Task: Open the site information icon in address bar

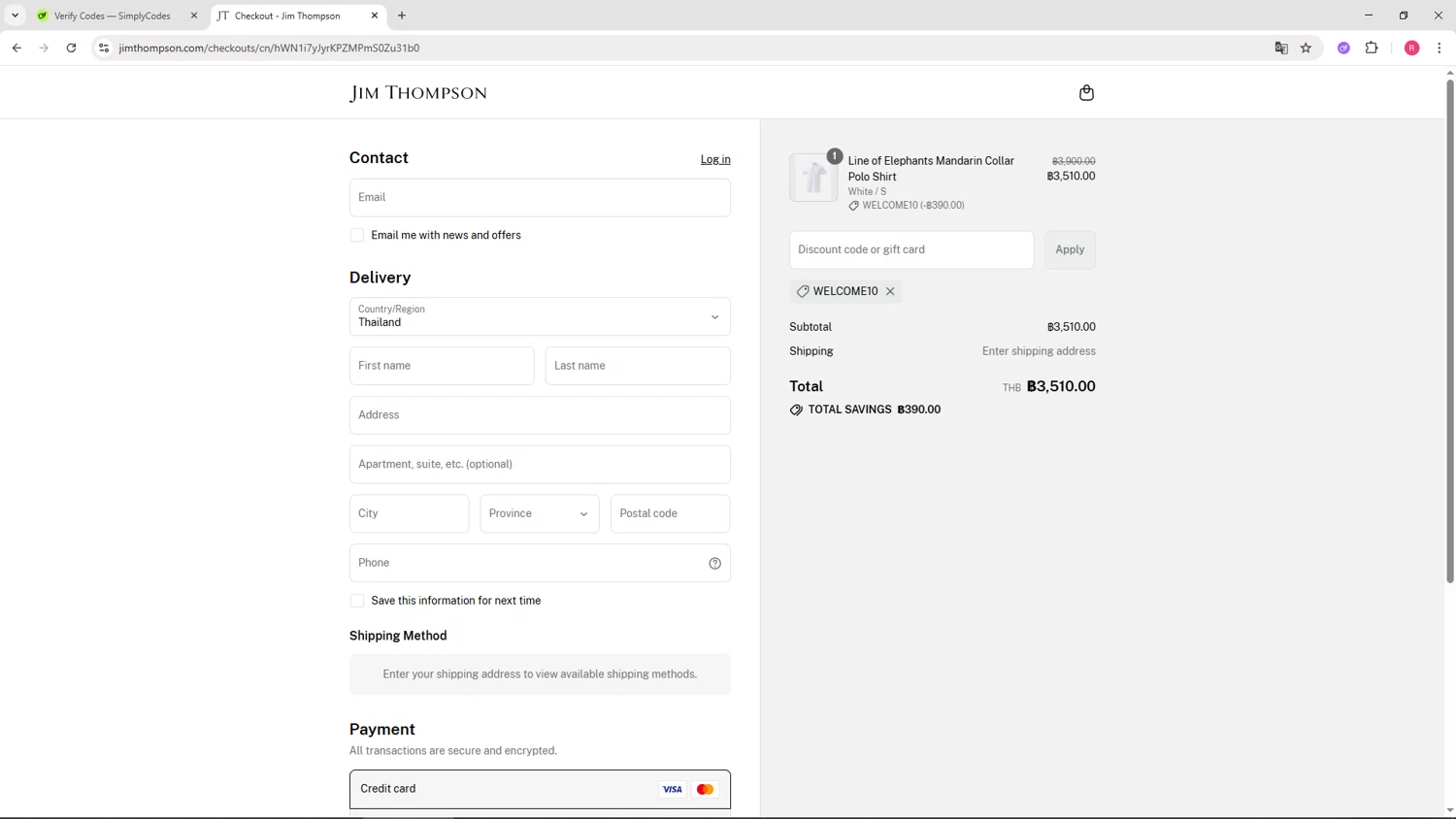Action: 104,48
